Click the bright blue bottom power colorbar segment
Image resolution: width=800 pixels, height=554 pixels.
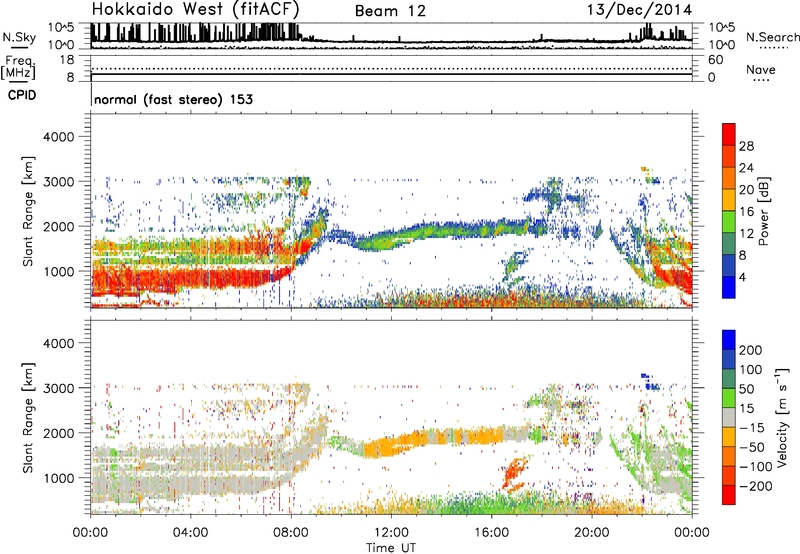point(729,287)
